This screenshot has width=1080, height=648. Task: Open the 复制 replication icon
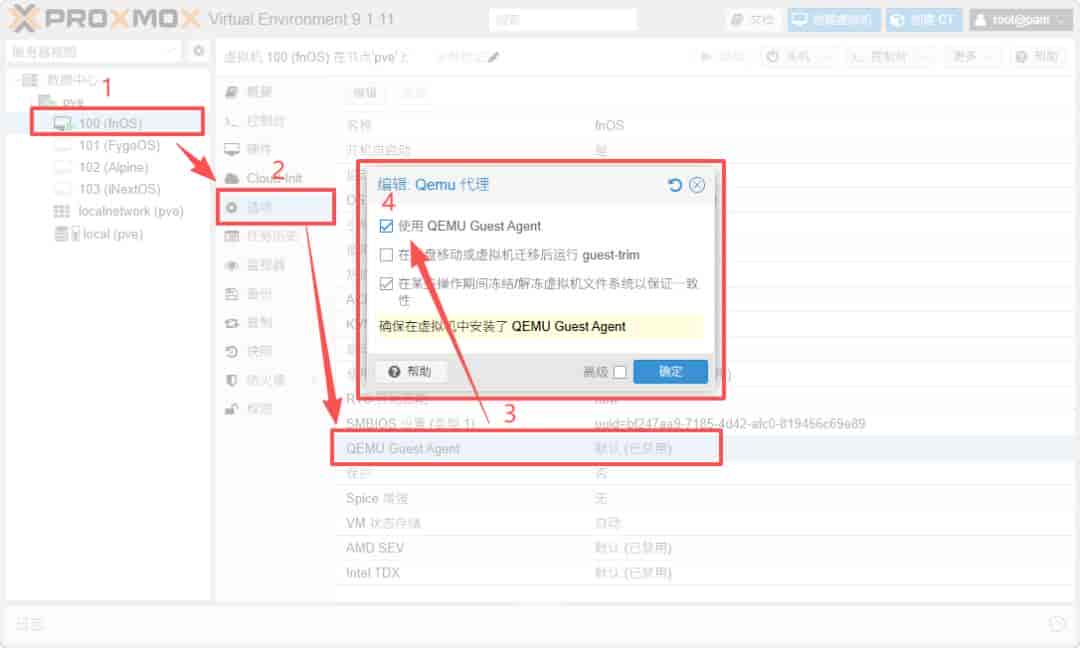coord(231,322)
